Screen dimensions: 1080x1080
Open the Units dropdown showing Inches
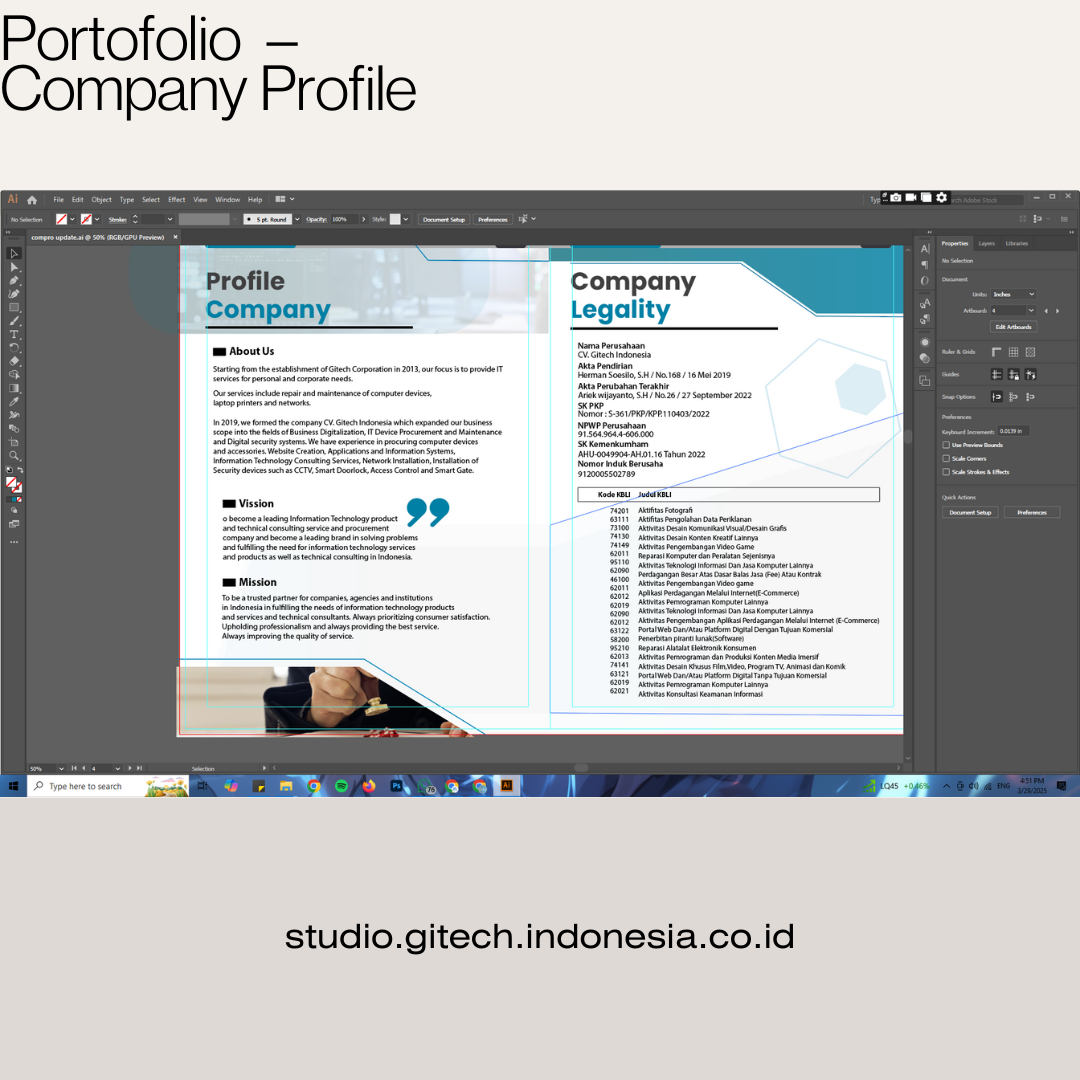tap(1013, 294)
